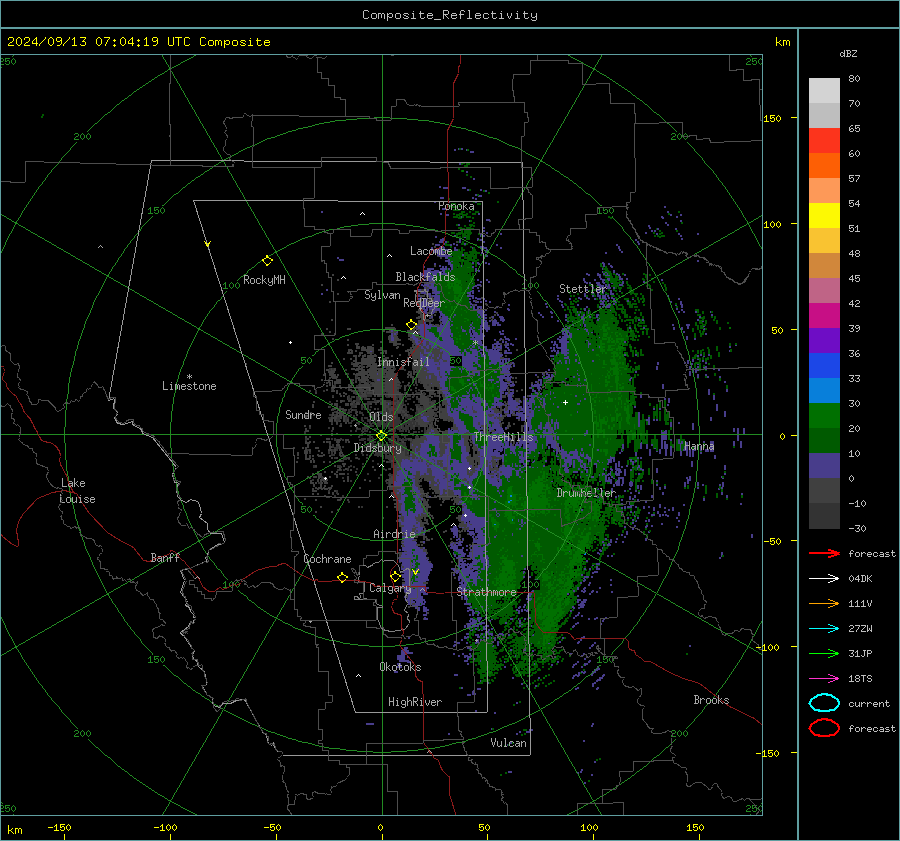Click the Airdrie city label
Viewport: 900px width, 841px height.
click(394, 534)
